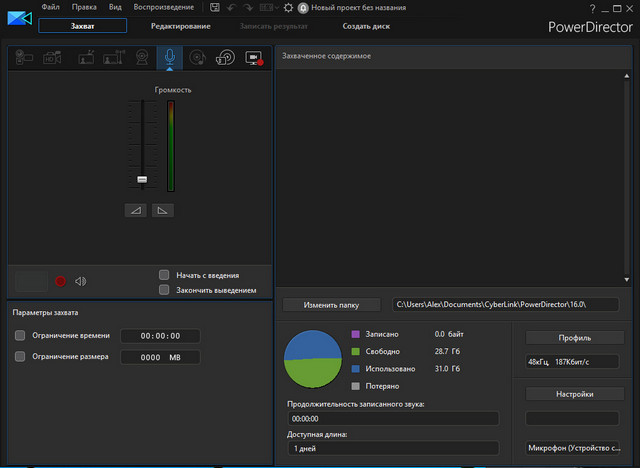This screenshot has height=468, width=640.
Task: Click the fade-out ramp icon
Action: click(162, 210)
